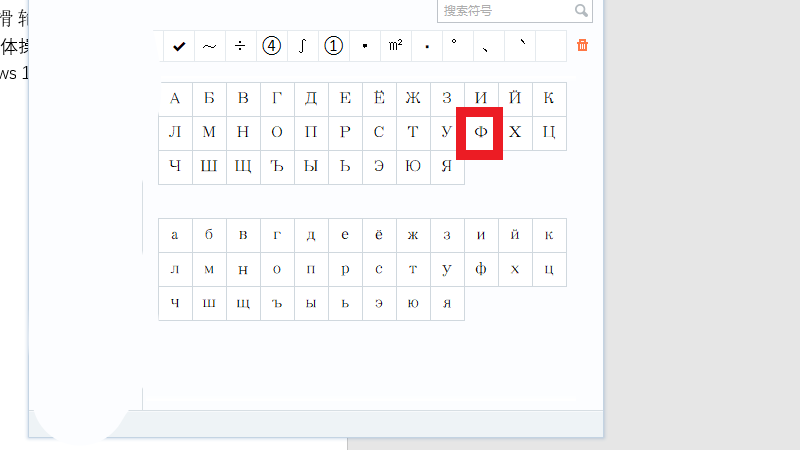Select uppercase Cyrillic letter П

tap(311, 133)
